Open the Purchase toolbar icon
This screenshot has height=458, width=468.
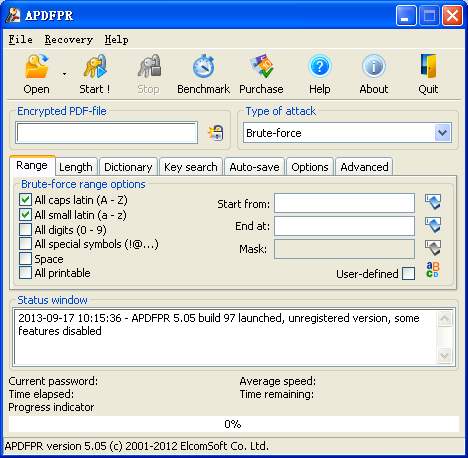tap(261, 66)
